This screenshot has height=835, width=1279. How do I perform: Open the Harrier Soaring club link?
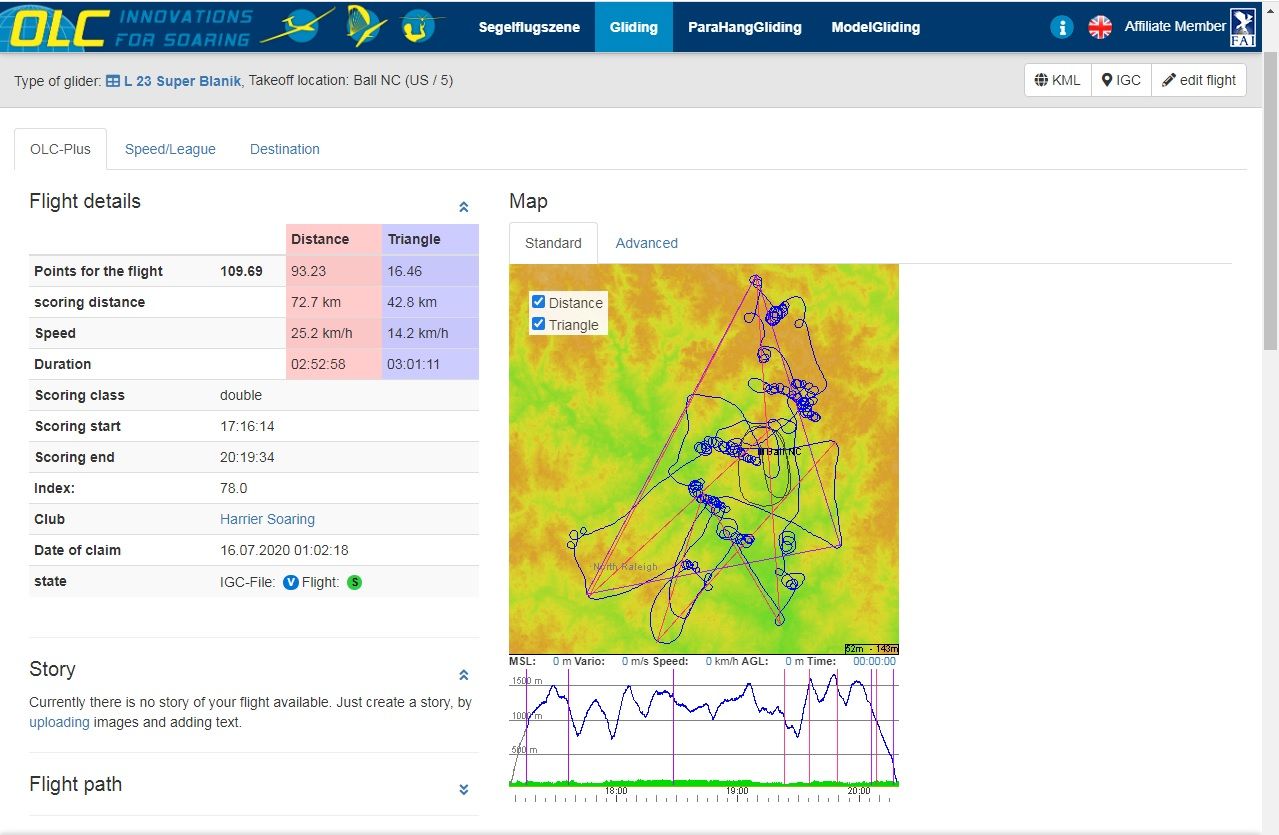[x=267, y=519]
